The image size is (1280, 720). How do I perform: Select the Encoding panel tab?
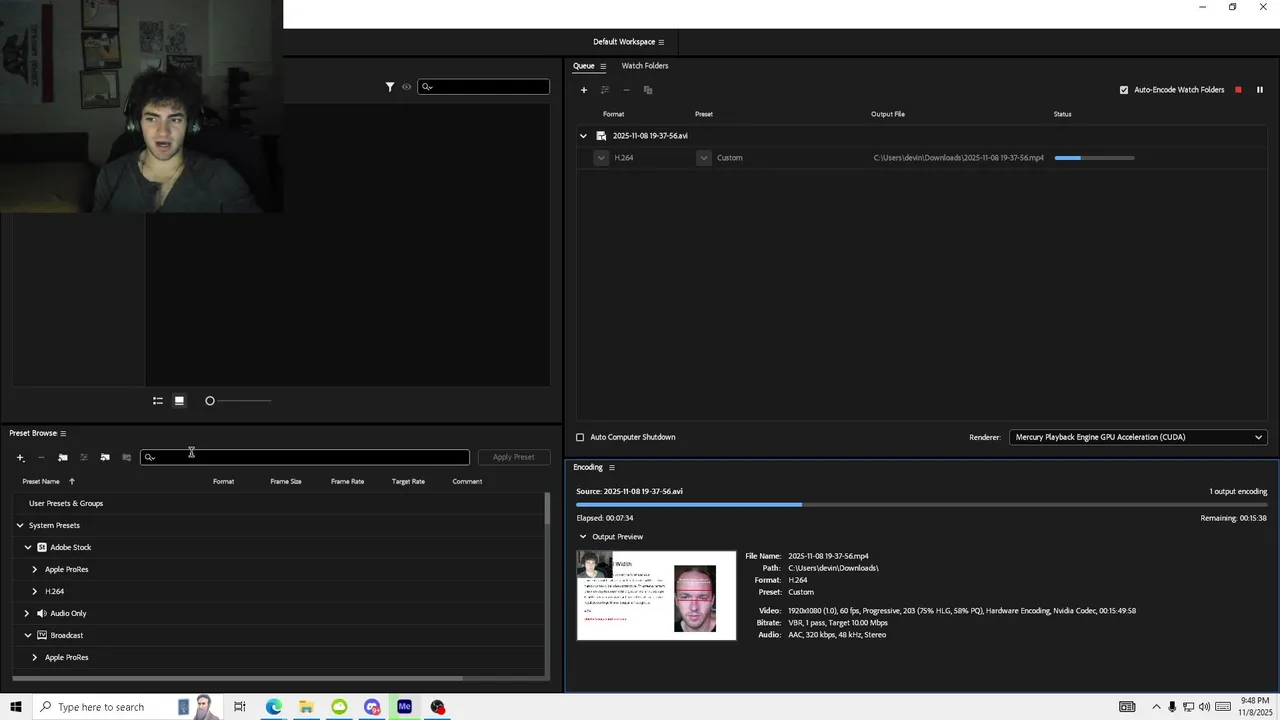coord(588,467)
